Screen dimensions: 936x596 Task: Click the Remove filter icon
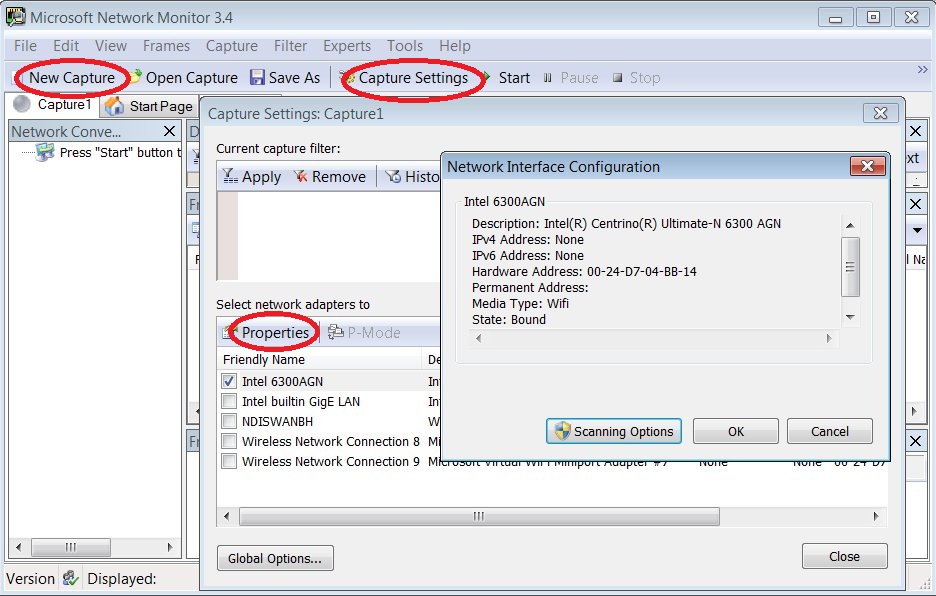point(300,176)
